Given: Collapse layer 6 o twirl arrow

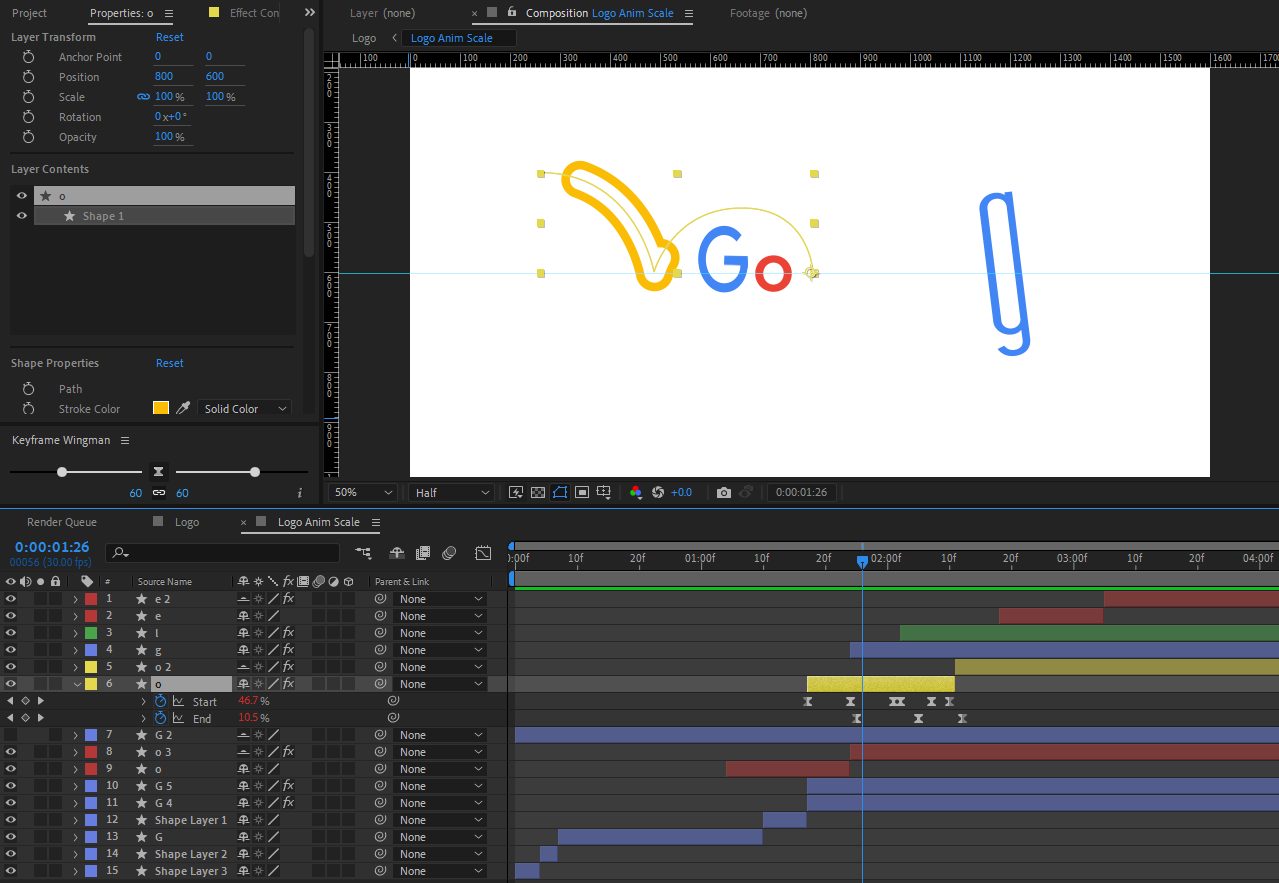Looking at the screenshot, I should tap(75, 684).
